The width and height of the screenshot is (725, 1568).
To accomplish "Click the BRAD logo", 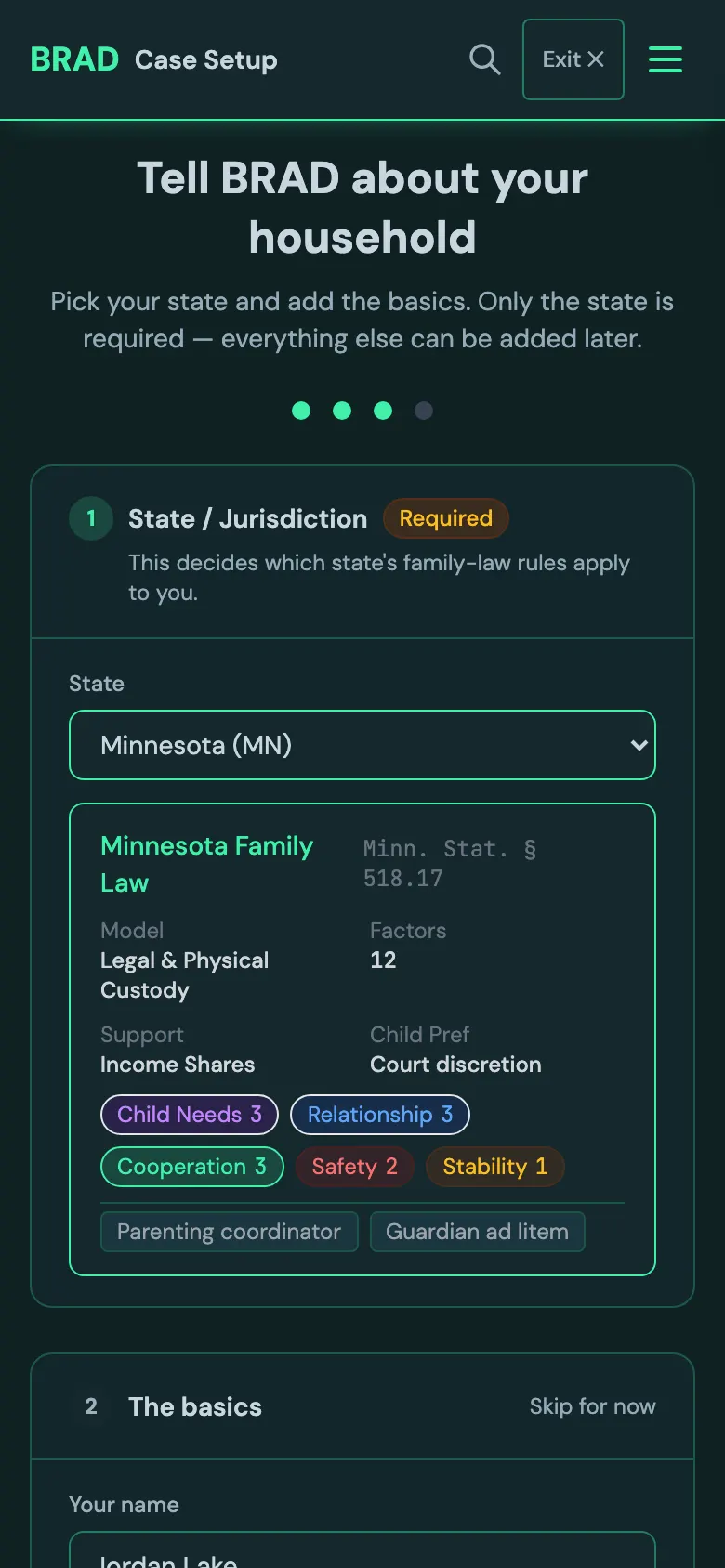I will point(74,59).
